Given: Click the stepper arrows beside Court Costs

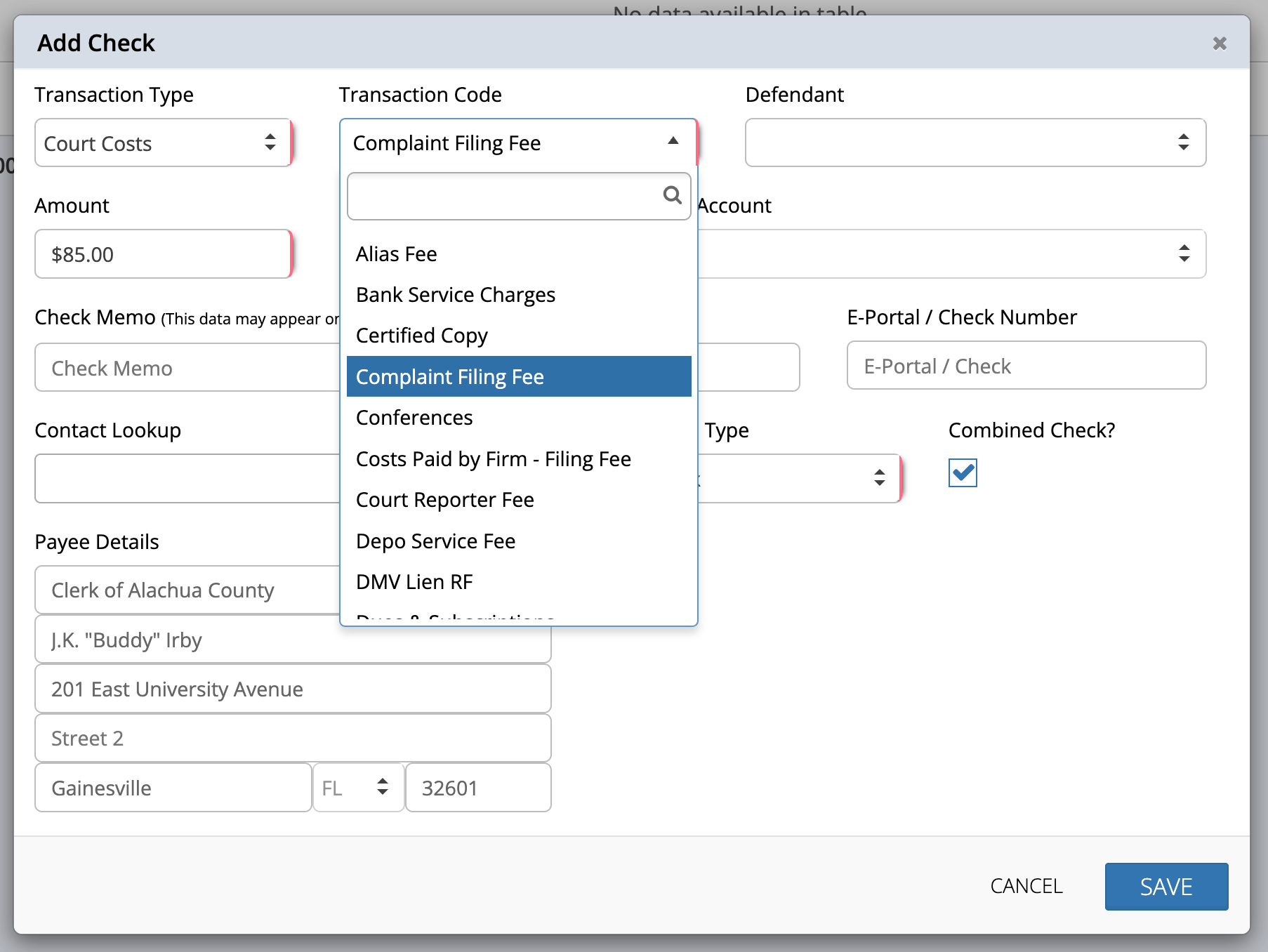Looking at the screenshot, I should coord(270,143).
